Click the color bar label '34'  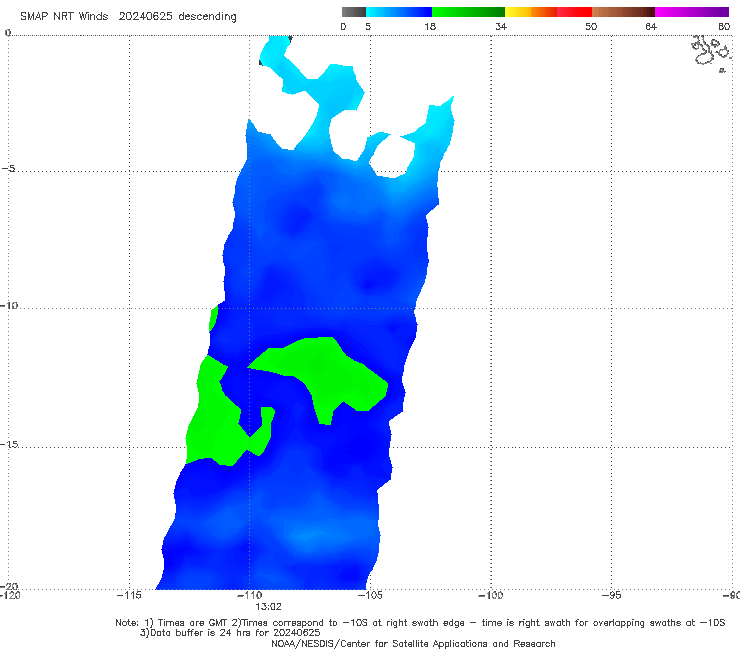[x=501, y=27]
